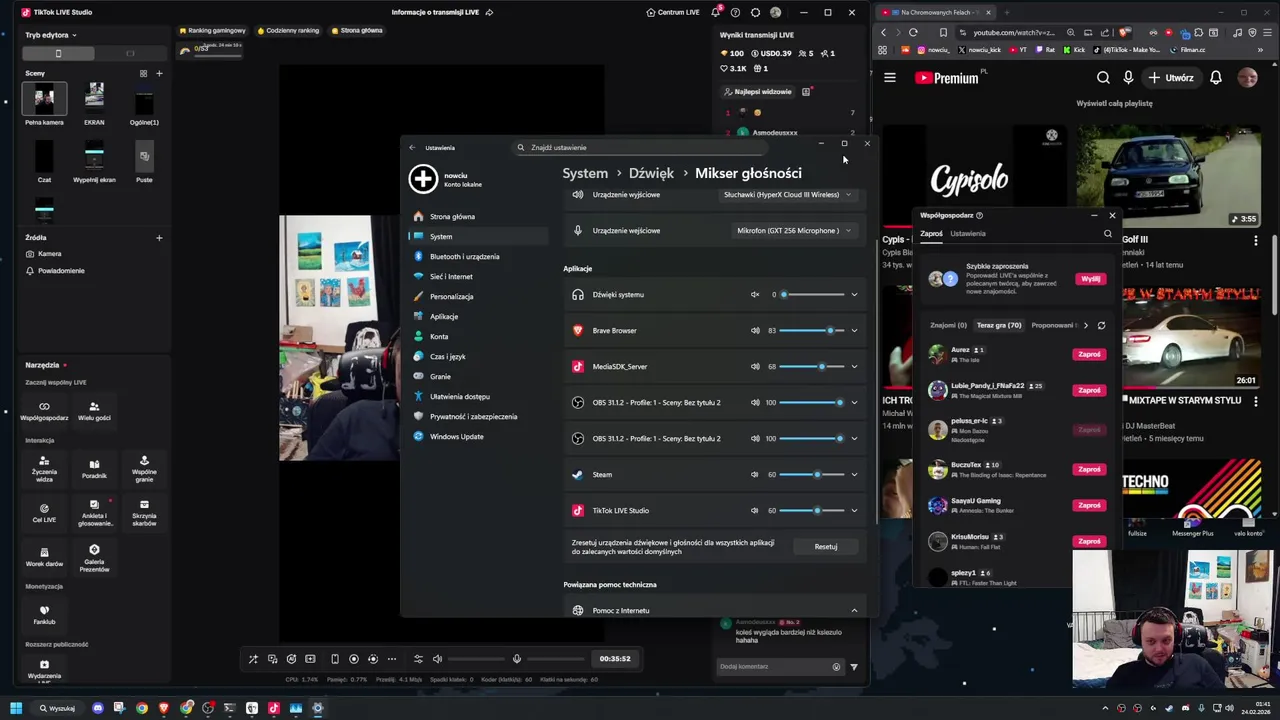The image size is (1280, 720).
Task: Click Resetuj button in volume mixer
Action: 826,547
